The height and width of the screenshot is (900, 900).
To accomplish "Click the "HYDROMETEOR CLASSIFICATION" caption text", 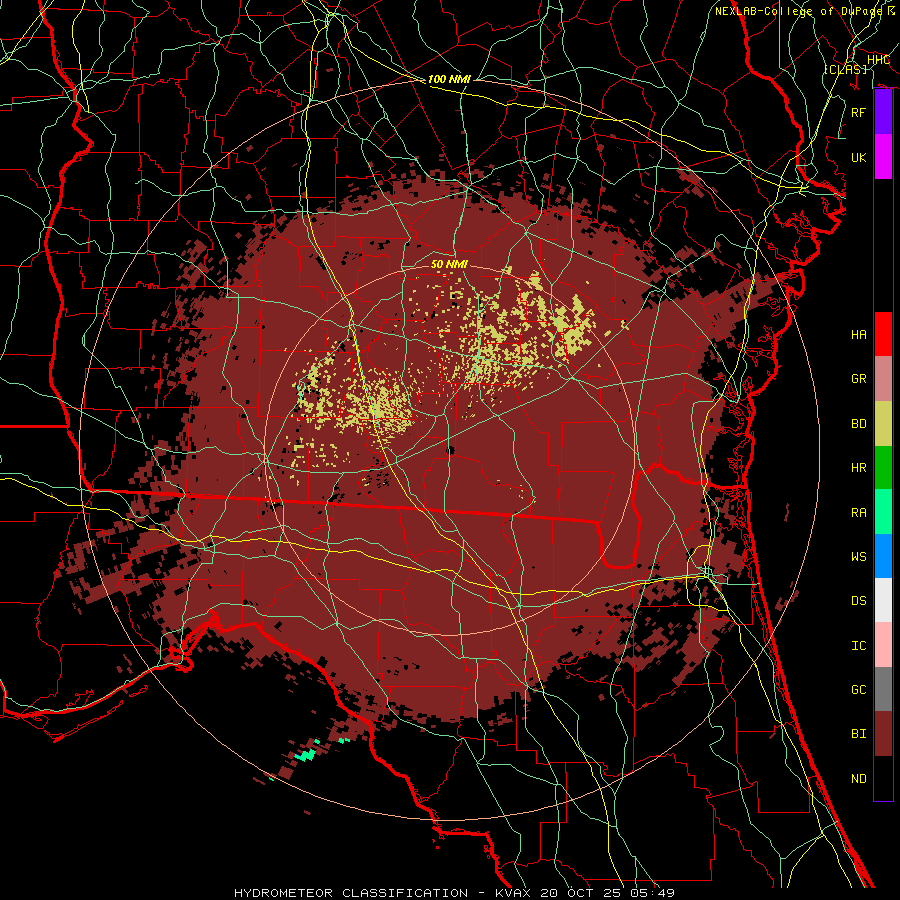I will (x=351, y=893).
